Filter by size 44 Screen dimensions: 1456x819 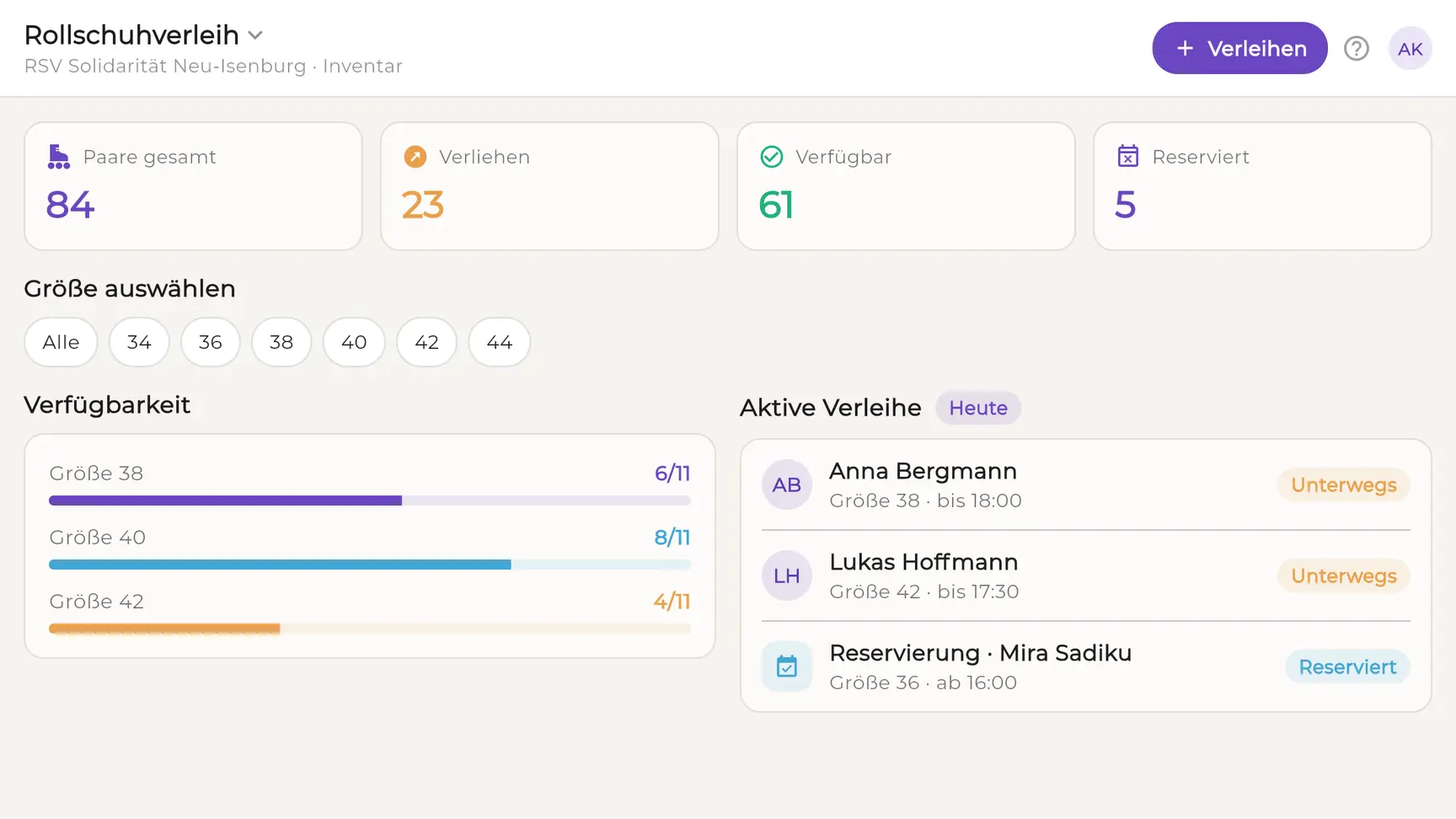(x=500, y=342)
